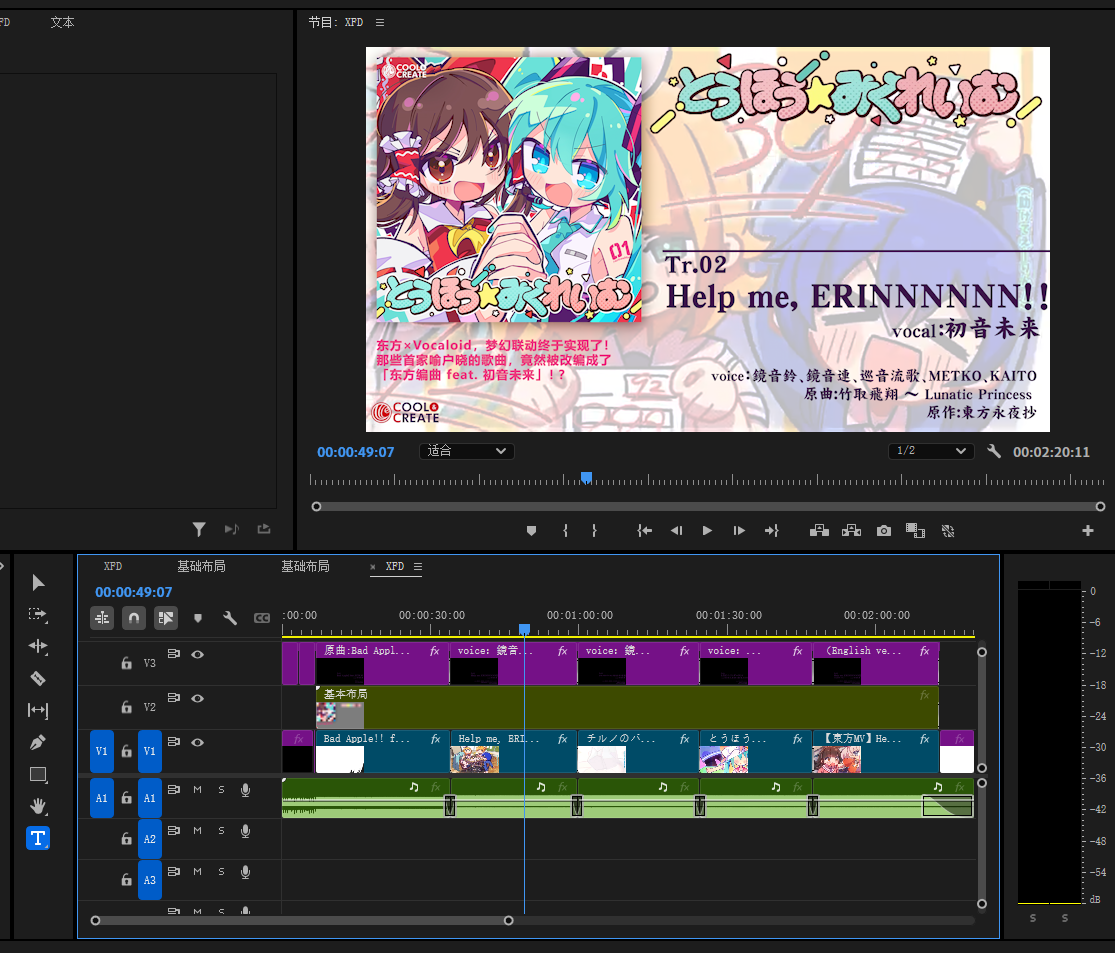Open program monitor settings wrench
Image resolution: width=1115 pixels, height=953 pixels.
[x=994, y=451]
